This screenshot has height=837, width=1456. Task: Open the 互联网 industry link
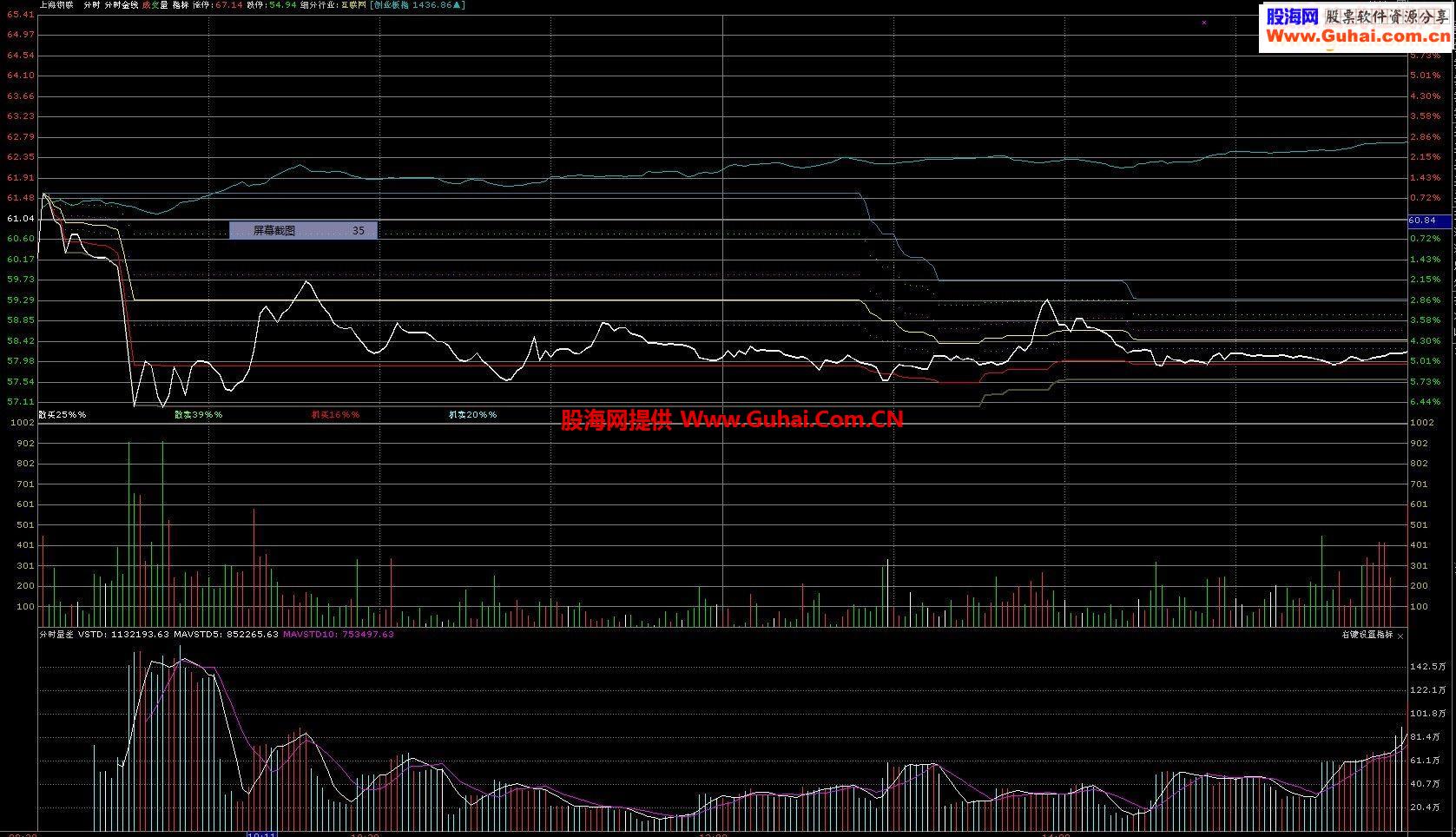point(353,4)
